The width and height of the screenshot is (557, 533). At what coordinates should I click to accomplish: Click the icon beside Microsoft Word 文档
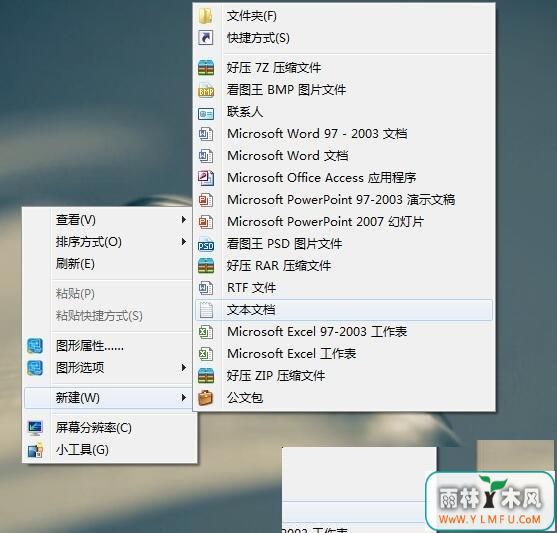(206, 156)
